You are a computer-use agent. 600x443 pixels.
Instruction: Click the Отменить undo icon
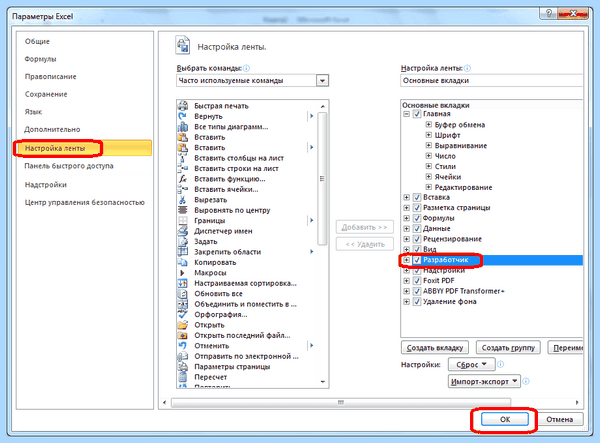click(x=183, y=345)
